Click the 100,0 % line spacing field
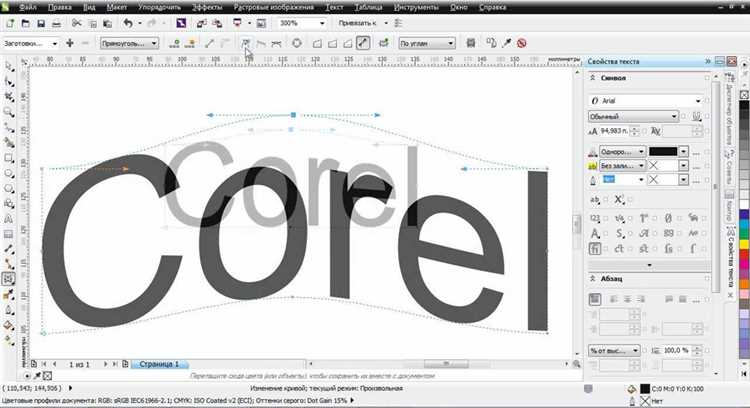 point(677,351)
